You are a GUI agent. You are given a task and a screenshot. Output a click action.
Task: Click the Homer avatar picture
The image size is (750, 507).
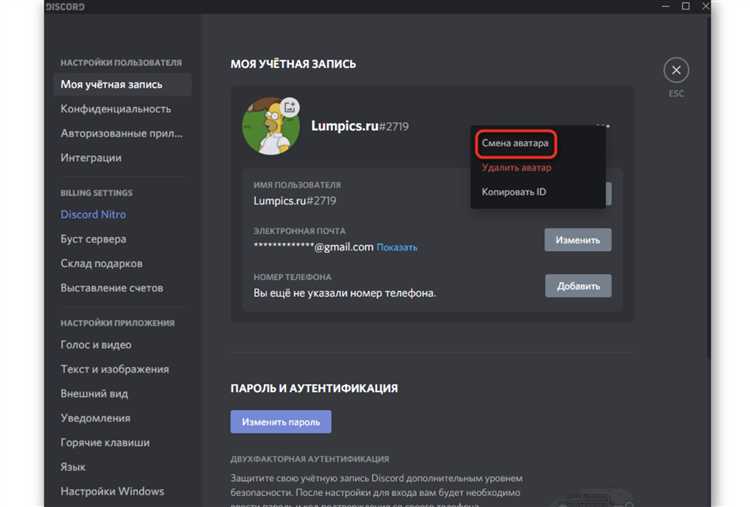pyautogui.click(x=271, y=126)
